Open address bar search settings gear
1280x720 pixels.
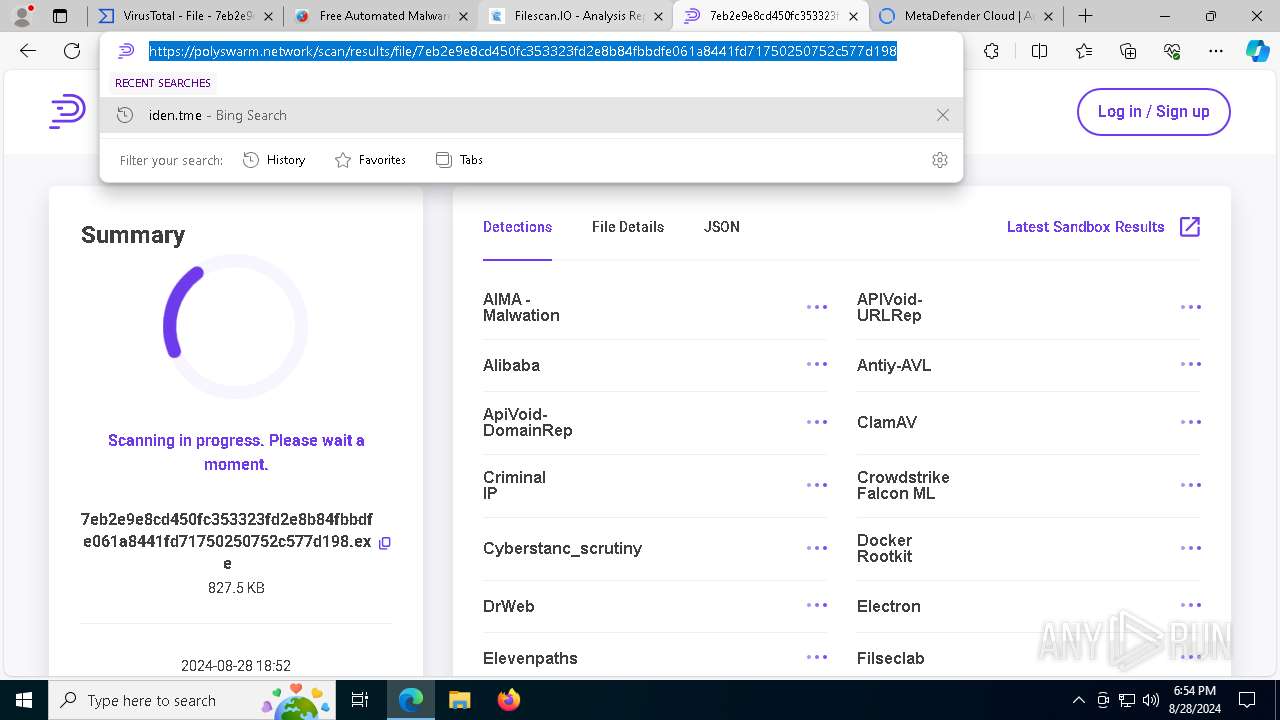(x=939, y=160)
